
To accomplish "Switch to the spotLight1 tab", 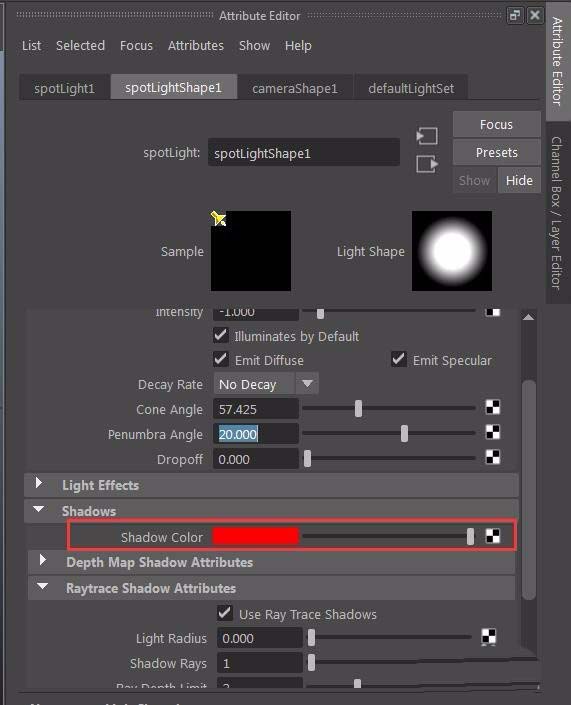I will pos(64,88).
